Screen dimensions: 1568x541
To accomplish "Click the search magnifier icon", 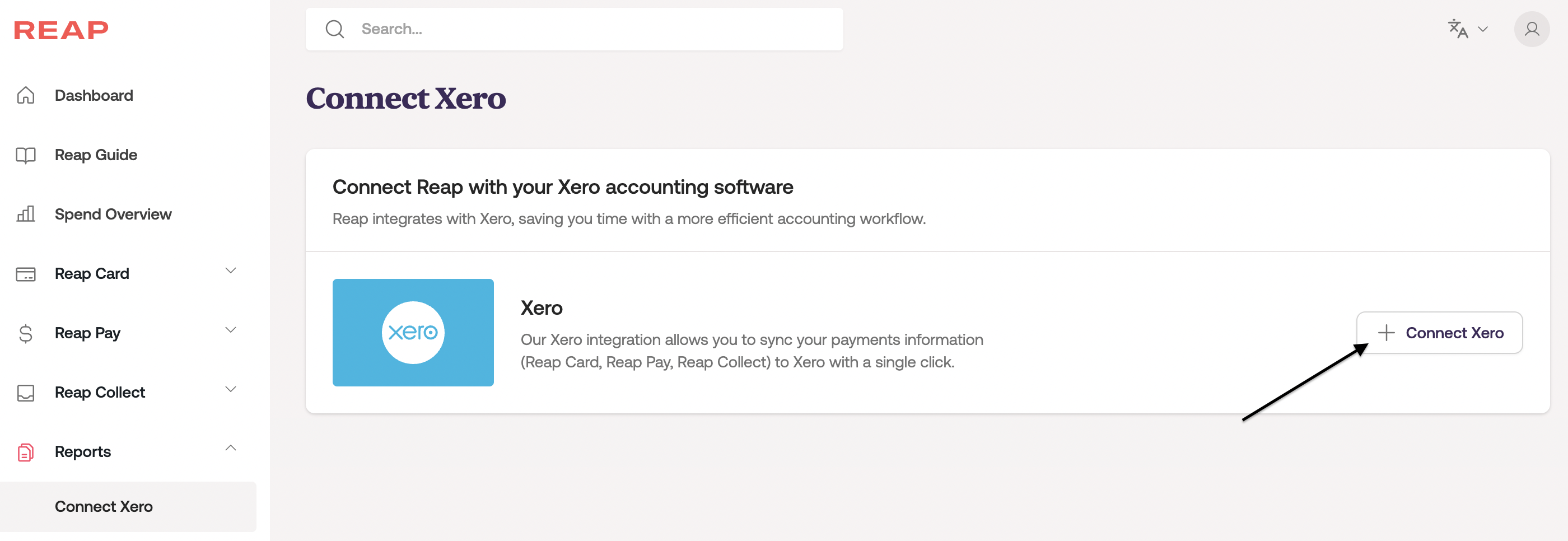I will 334,29.
